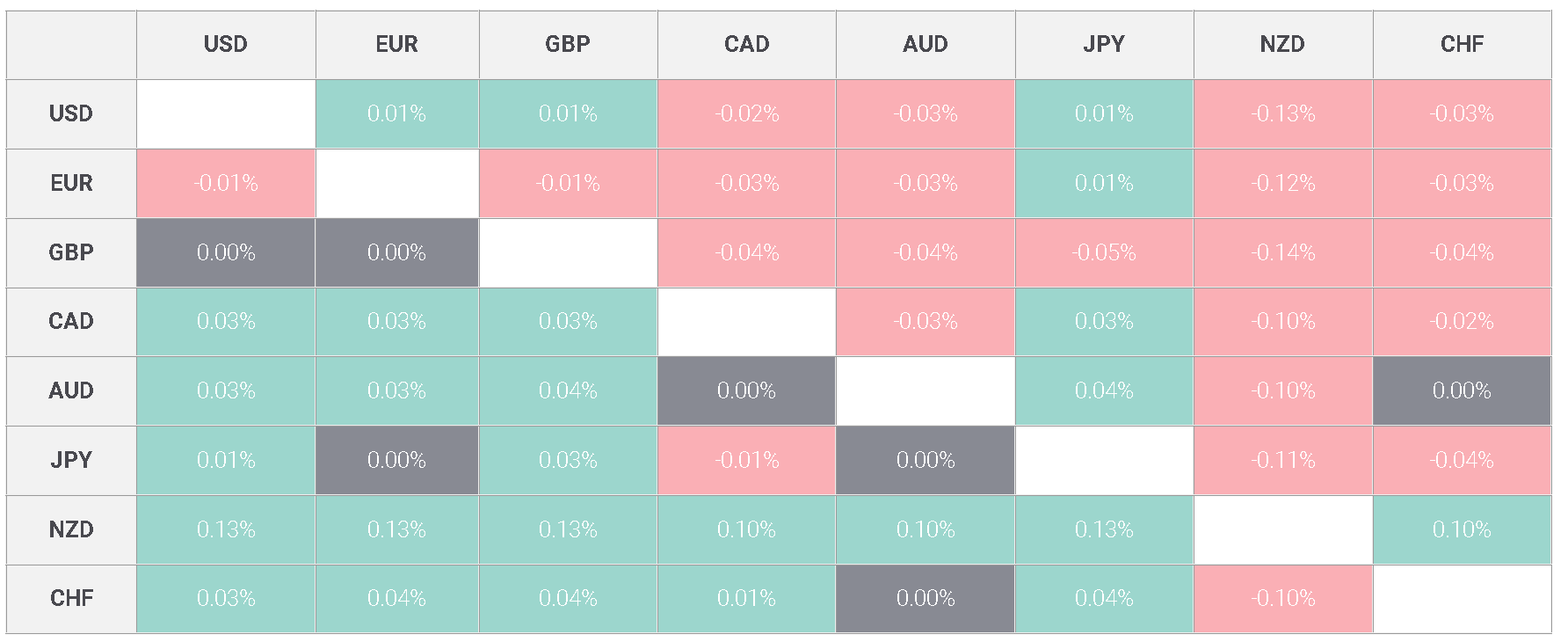
Task: Select the CHF row, CAD column 0.01% cell
Action: [x=746, y=598]
